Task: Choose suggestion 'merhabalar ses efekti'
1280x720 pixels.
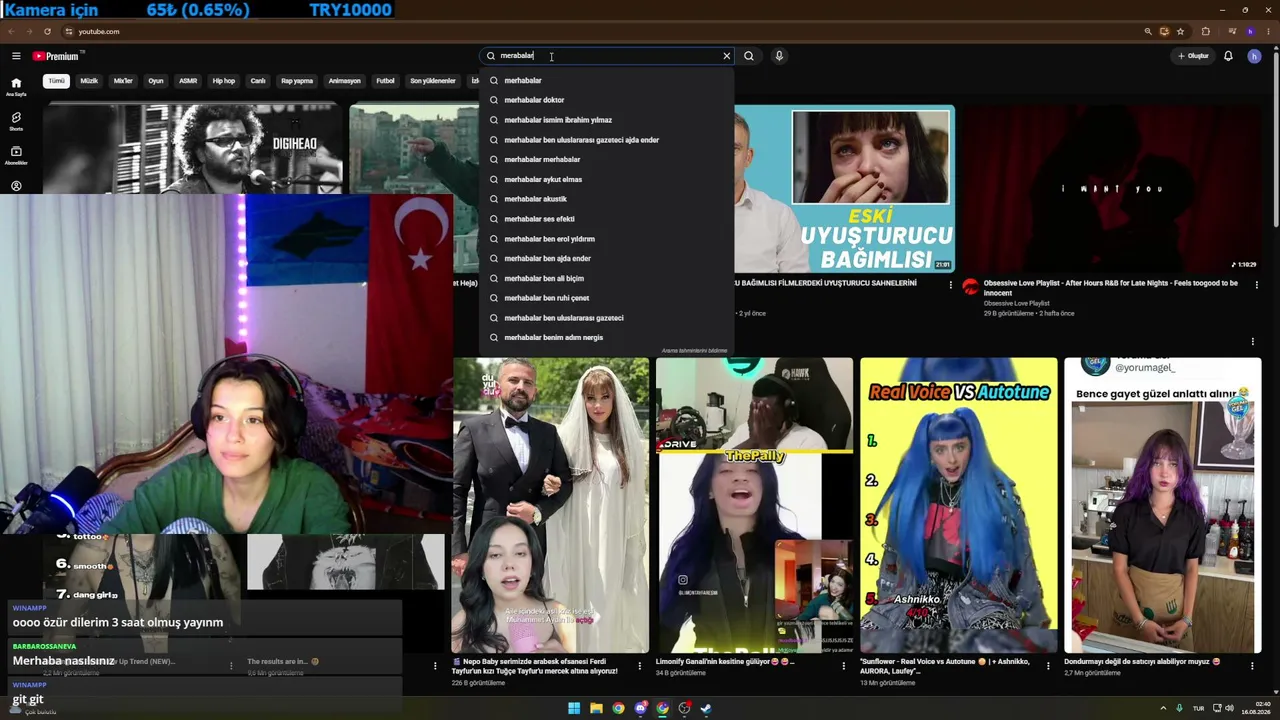Action: (x=606, y=219)
